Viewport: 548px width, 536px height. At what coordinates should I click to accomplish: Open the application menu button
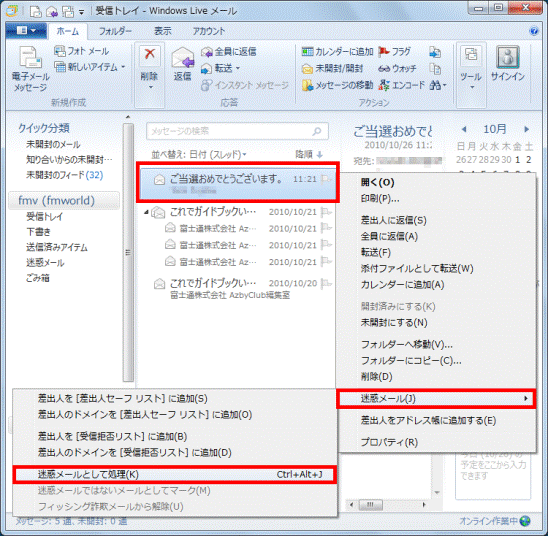[26, 31]
